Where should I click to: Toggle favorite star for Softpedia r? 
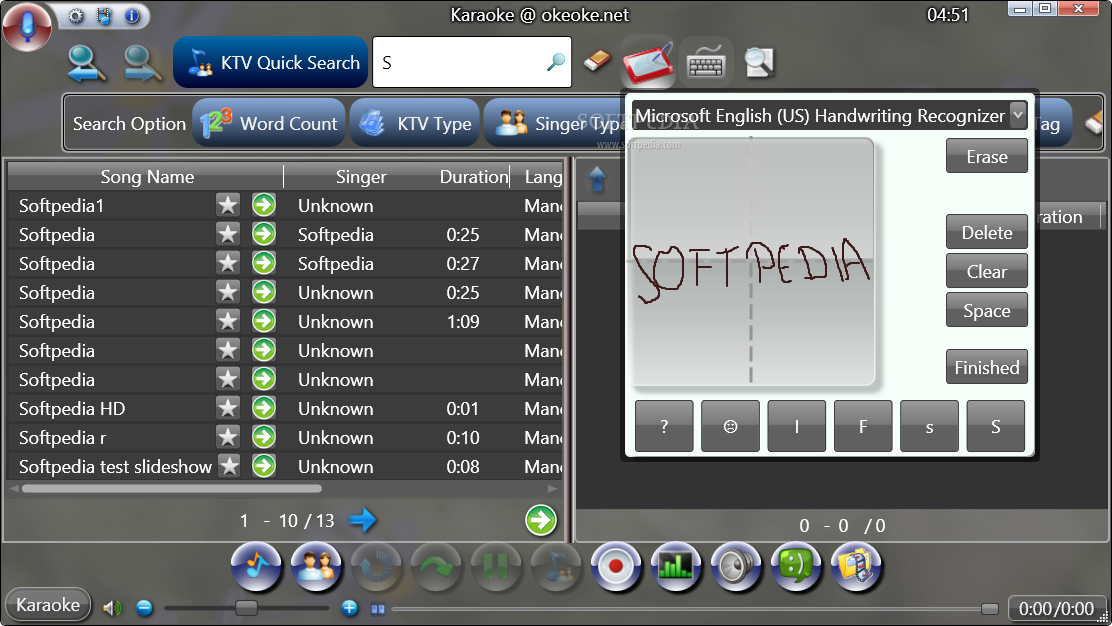tap(228, 437)
